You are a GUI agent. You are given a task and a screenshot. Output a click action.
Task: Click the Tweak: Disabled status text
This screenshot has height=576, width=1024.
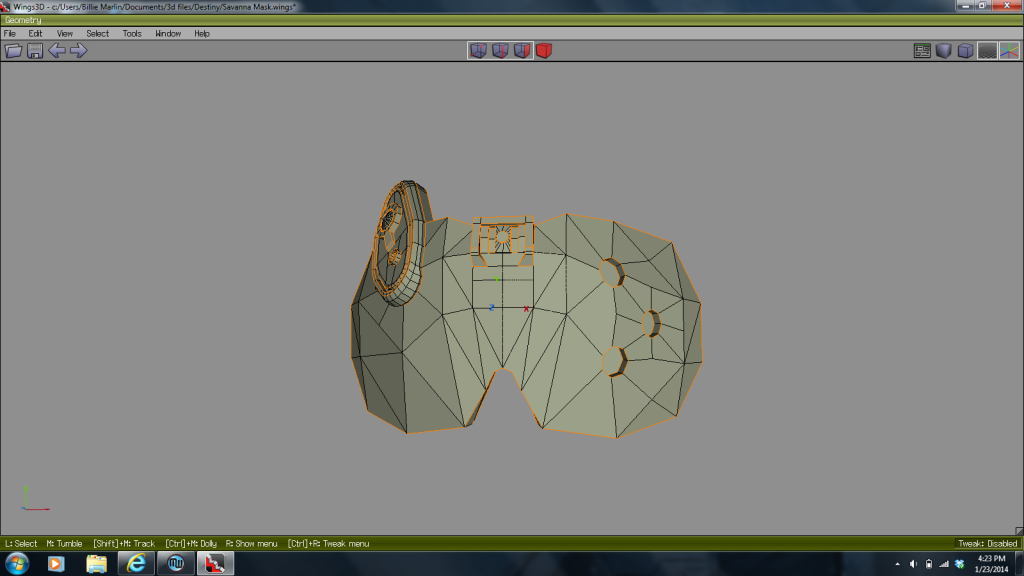click(x=987, y=543)
